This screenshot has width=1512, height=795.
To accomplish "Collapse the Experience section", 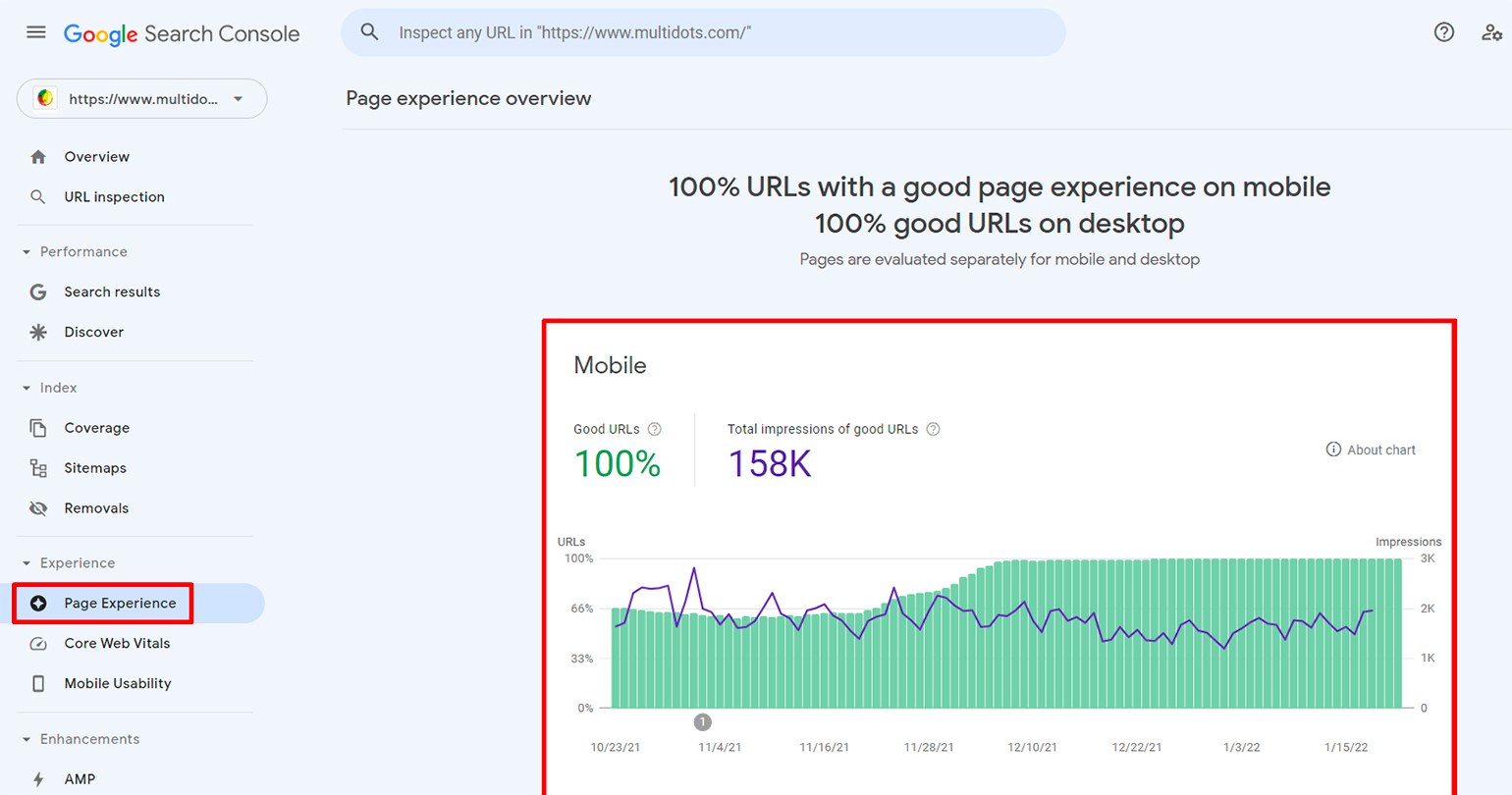I will tap(27, 563).
